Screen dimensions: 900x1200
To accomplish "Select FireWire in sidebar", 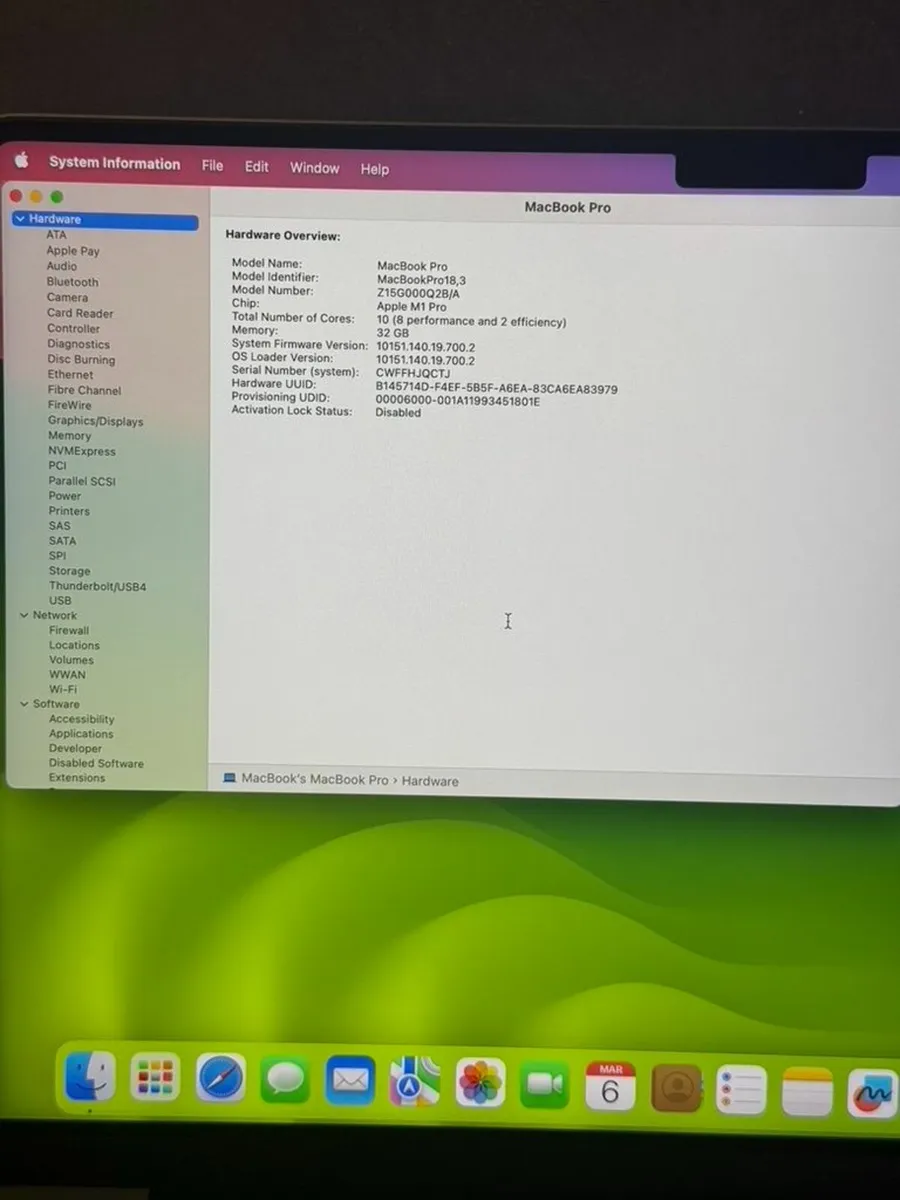I will point(69,405).
